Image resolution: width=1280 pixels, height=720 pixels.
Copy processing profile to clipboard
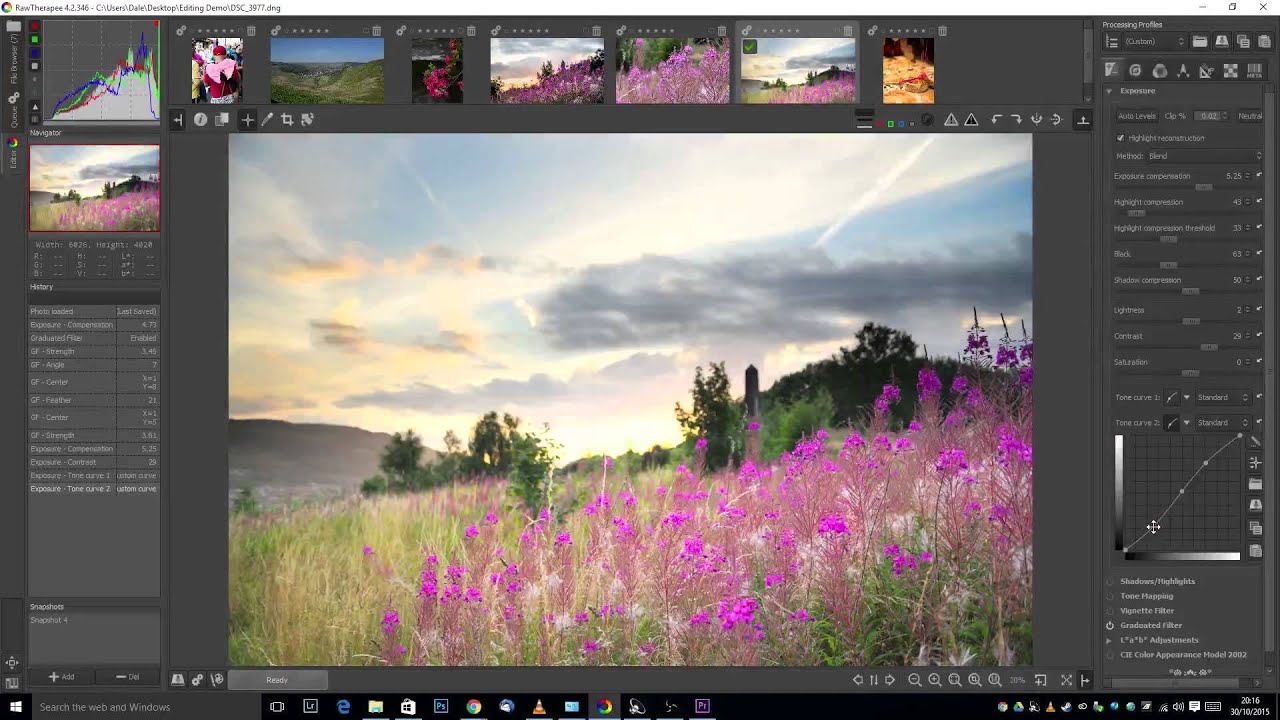point(1244,41)
